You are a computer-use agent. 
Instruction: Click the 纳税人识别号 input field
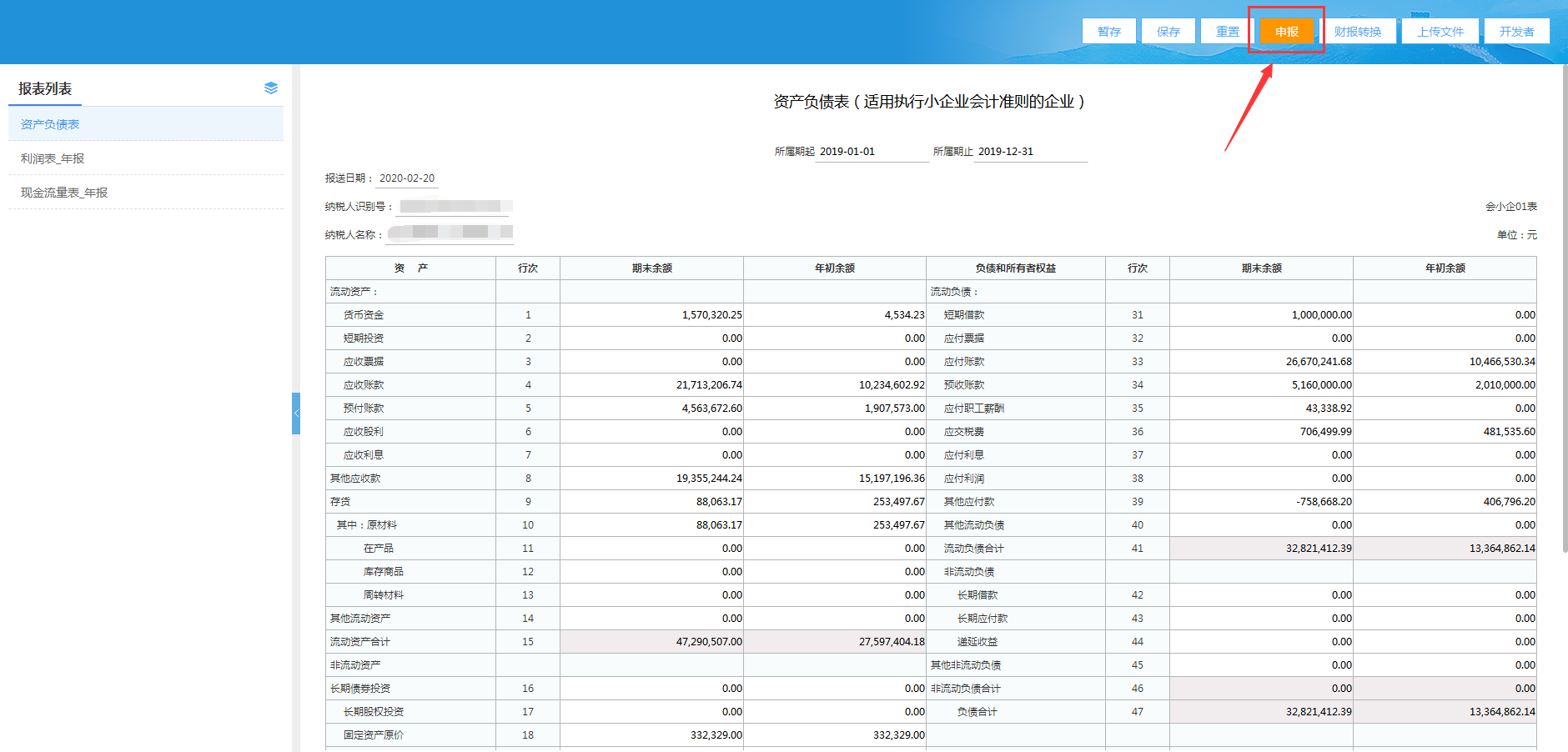pyautogui.click(x=453, y=207)
